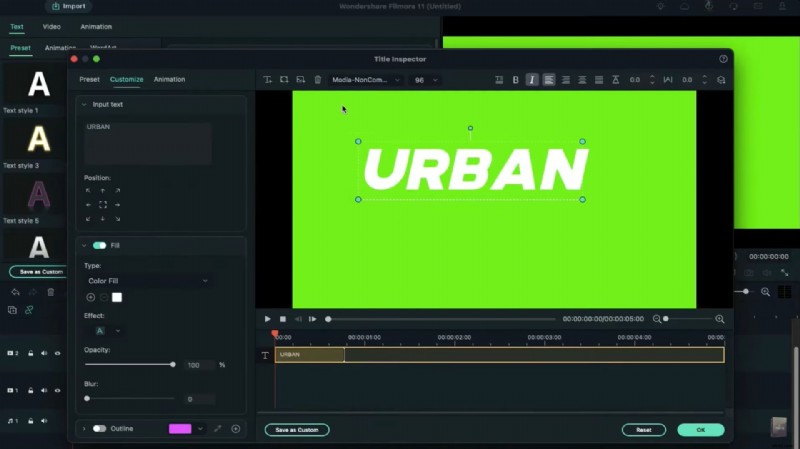Toggle italic text formatting
This screenshot has height=449, width=800.
coord(531,80)
